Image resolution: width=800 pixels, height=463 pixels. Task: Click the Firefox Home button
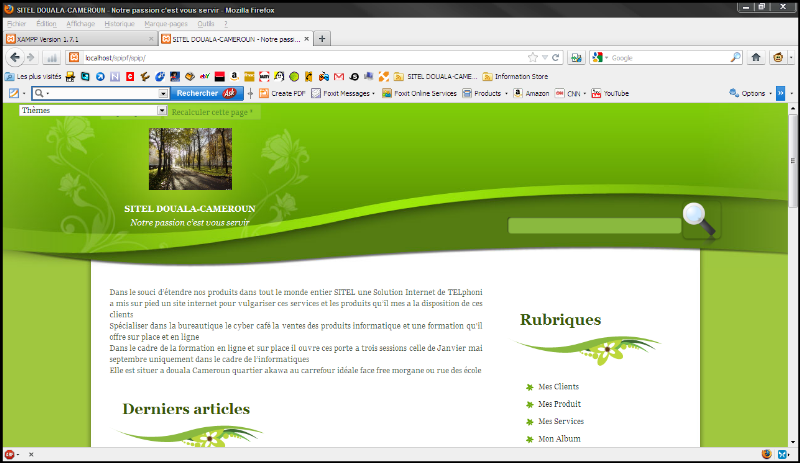pyautogui.click(x=756, y=57)
